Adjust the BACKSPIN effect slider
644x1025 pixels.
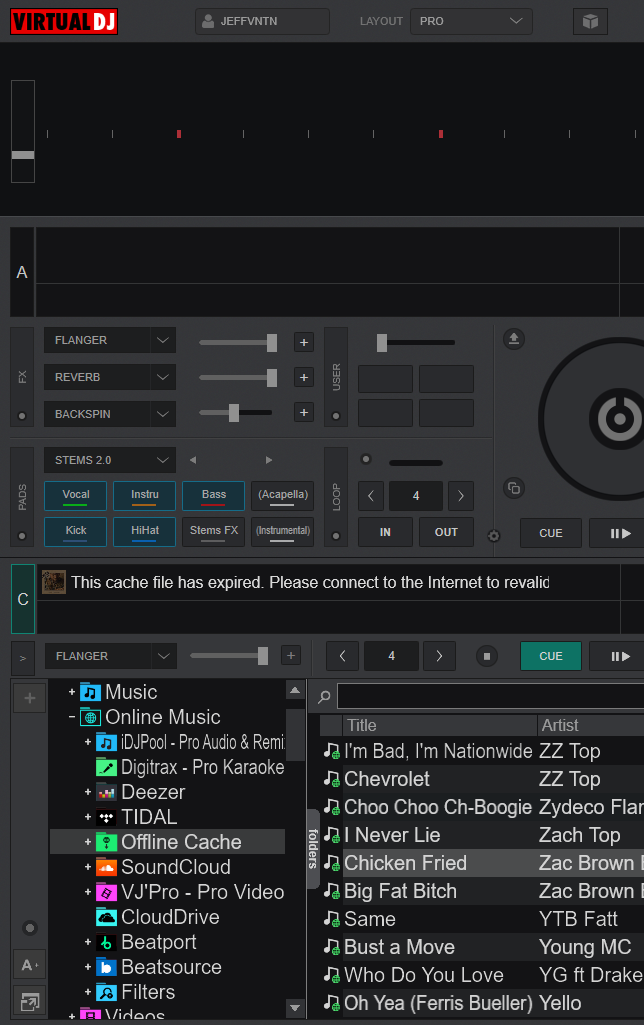point(233,412)
